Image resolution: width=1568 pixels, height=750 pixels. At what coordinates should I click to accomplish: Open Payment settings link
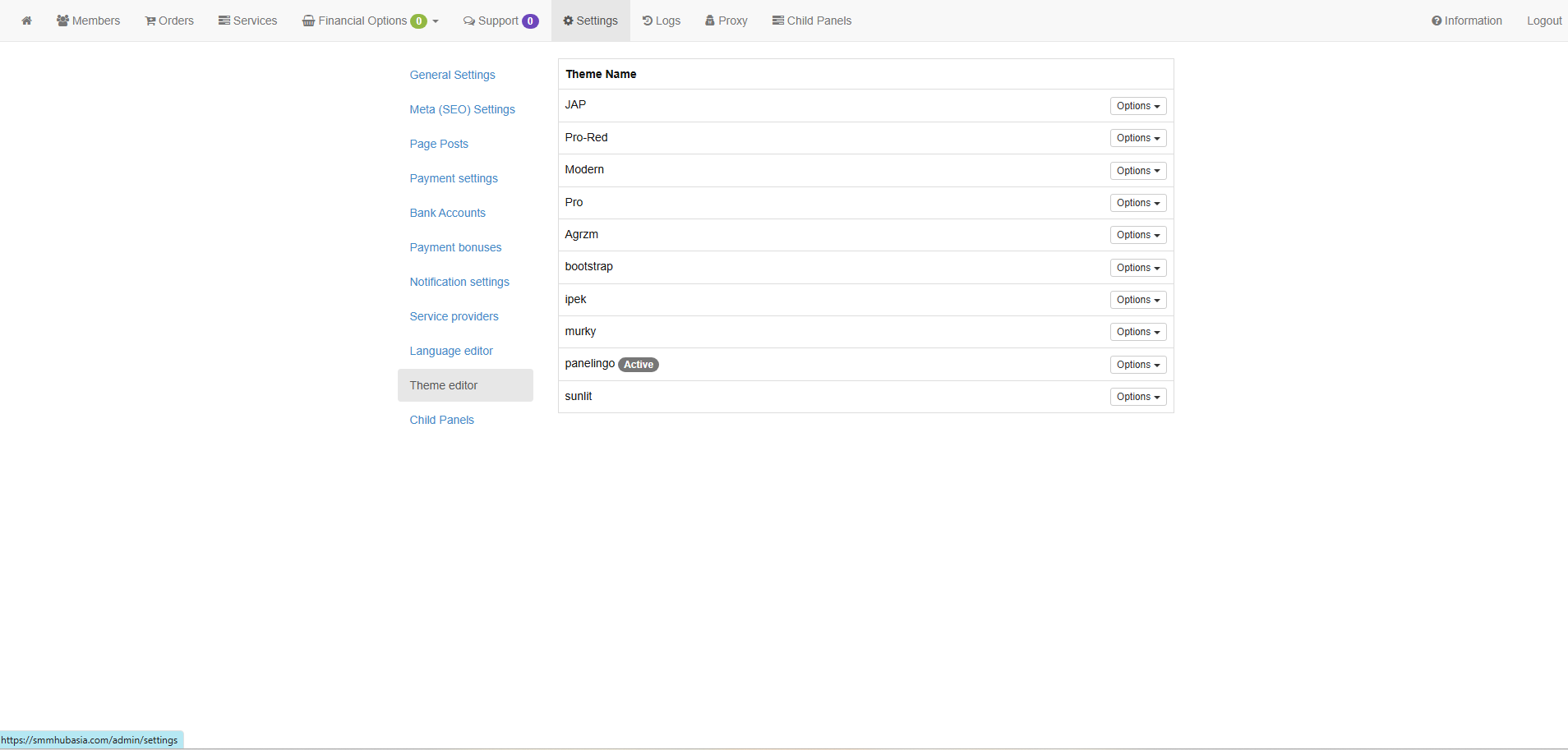click(x=454, y=178)
